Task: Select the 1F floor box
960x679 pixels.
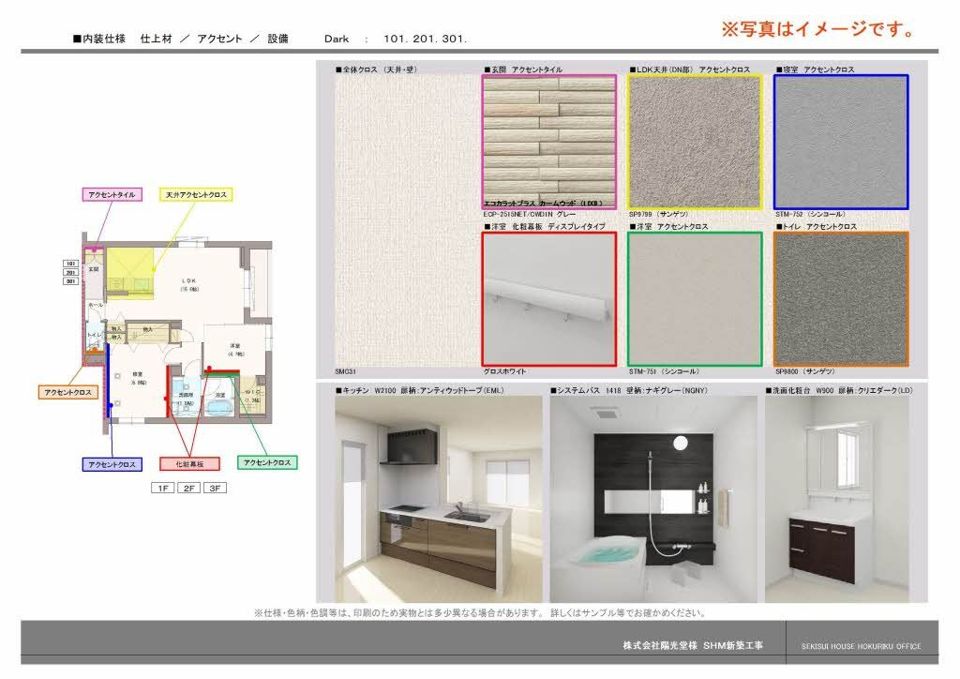Action: [x=162, y=488]
